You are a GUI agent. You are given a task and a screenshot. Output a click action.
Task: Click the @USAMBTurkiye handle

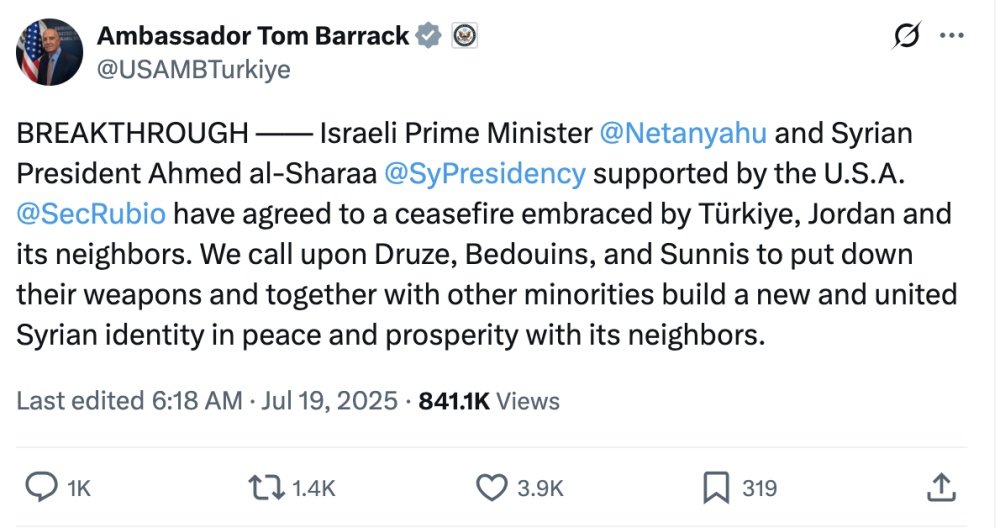[193, 70]
